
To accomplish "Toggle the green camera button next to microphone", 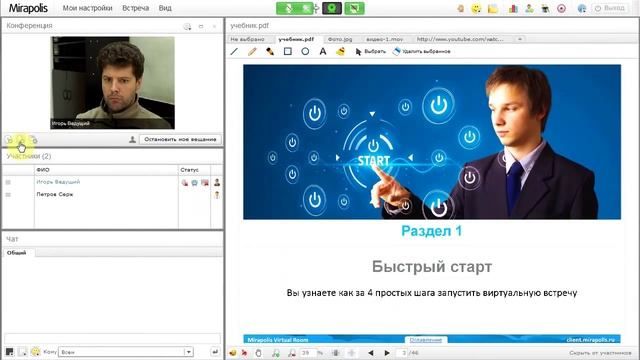I will tap(306, 8).
